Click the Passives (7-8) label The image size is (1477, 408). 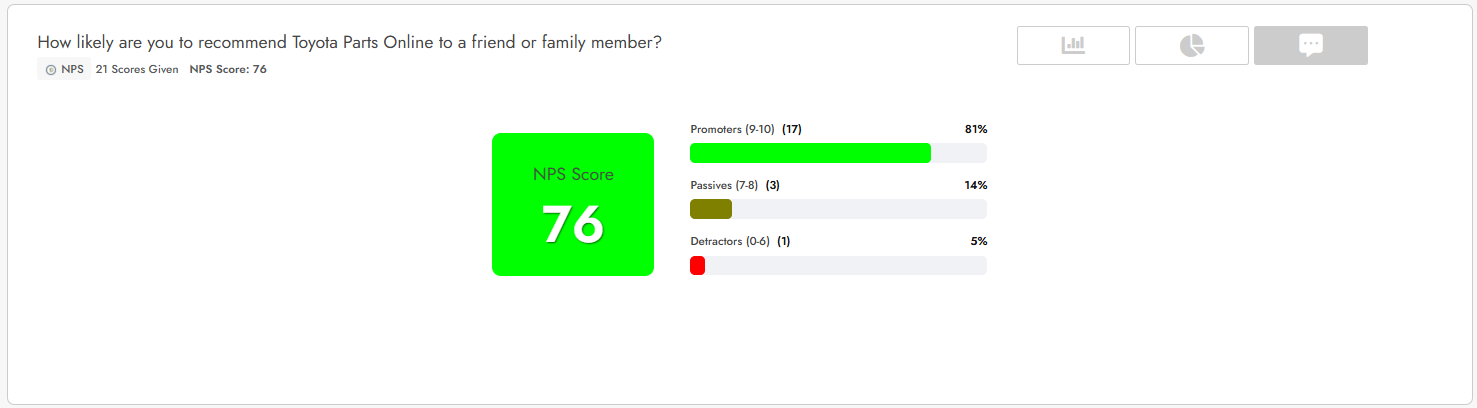pos(724,185)
